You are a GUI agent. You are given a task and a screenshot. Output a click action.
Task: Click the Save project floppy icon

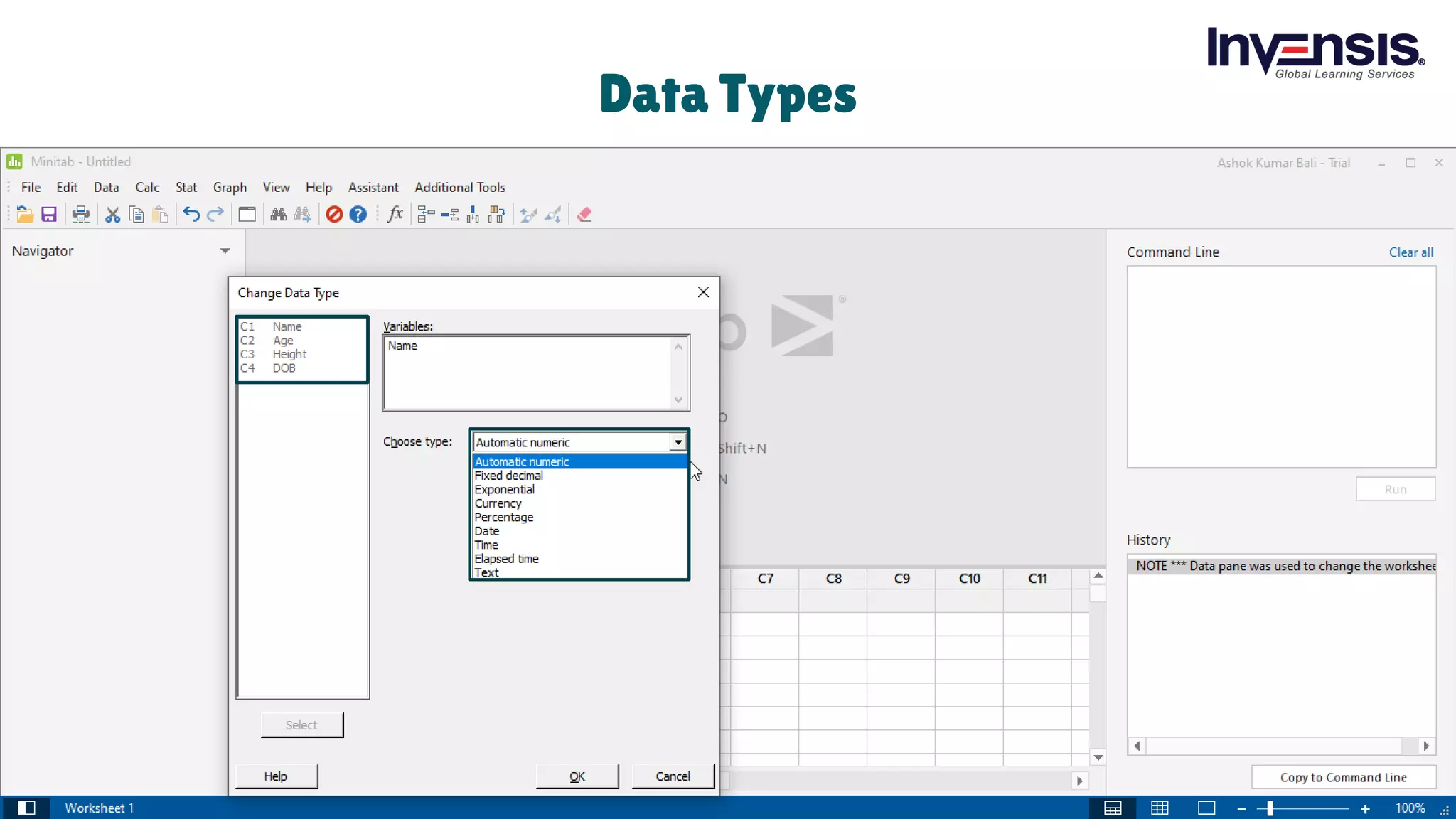(49, 215)
